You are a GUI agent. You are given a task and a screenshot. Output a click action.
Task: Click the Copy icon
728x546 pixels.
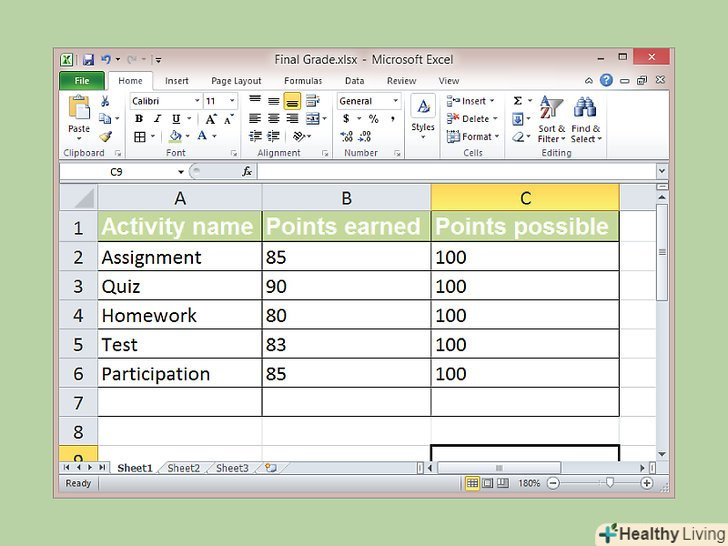click(x=105, y=119)
